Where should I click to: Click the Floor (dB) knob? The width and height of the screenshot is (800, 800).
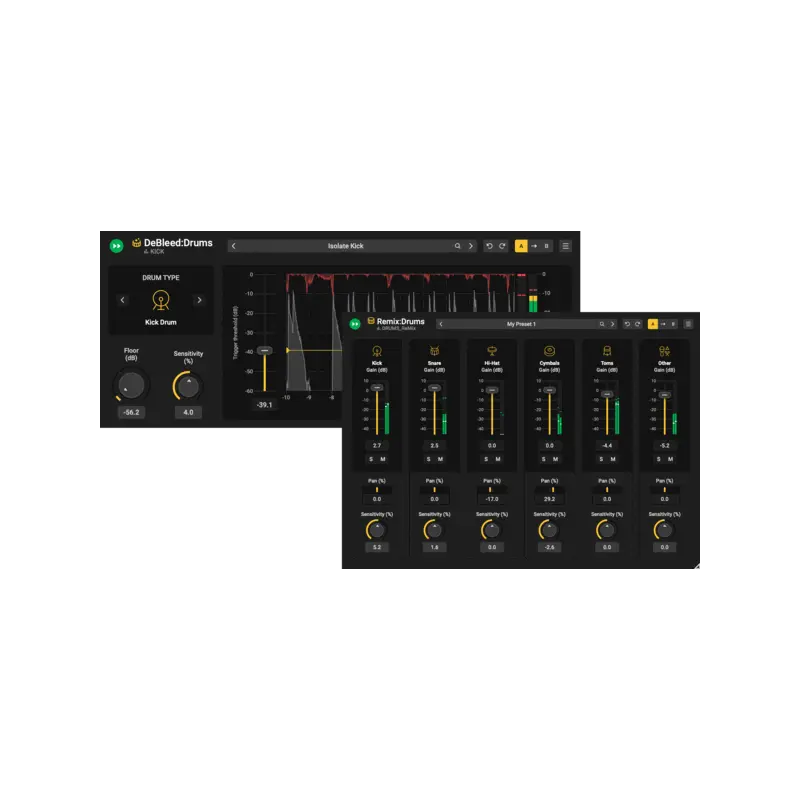coord(131,385)
